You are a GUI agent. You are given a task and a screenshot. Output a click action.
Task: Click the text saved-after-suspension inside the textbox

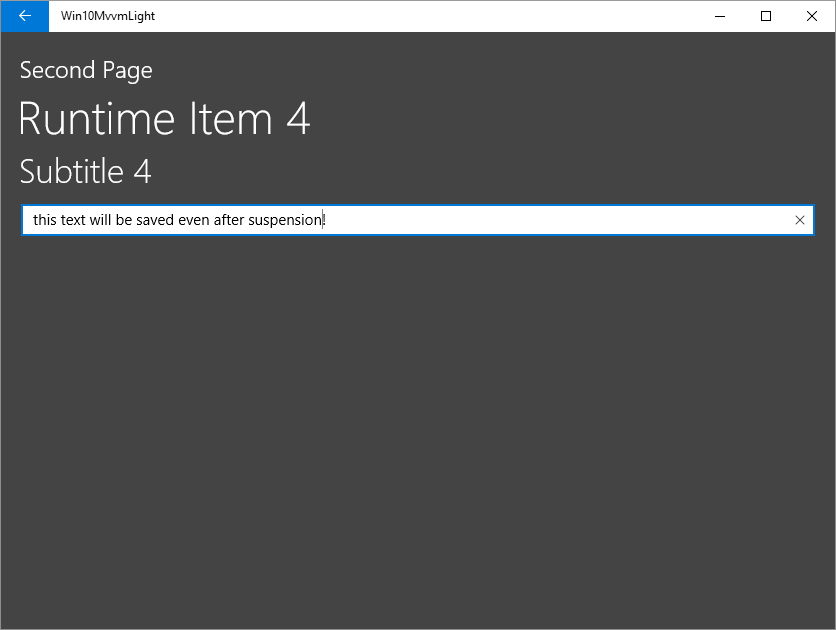pyautogui.click(x=176, y=219)
